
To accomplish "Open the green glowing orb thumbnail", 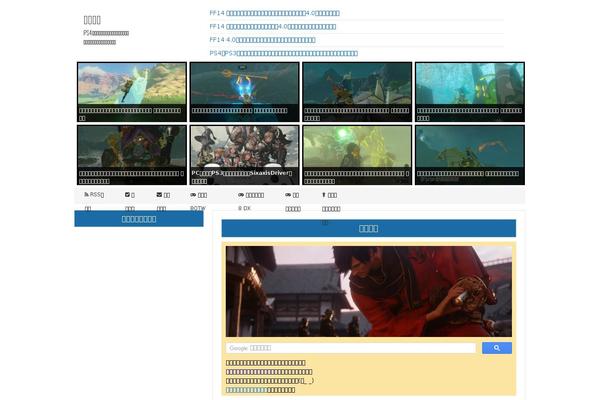I will tap(357, 155).
